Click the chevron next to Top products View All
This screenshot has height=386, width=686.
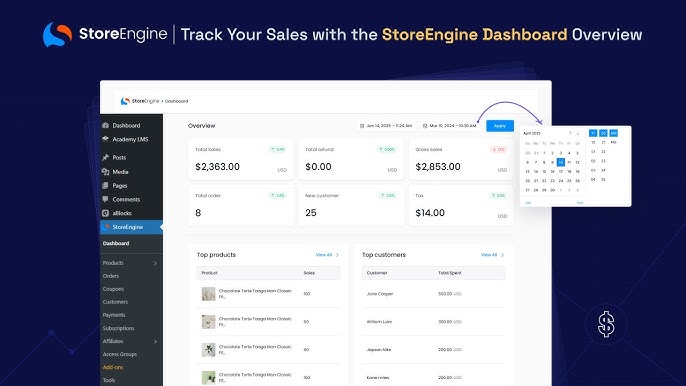tap(337, 255)
